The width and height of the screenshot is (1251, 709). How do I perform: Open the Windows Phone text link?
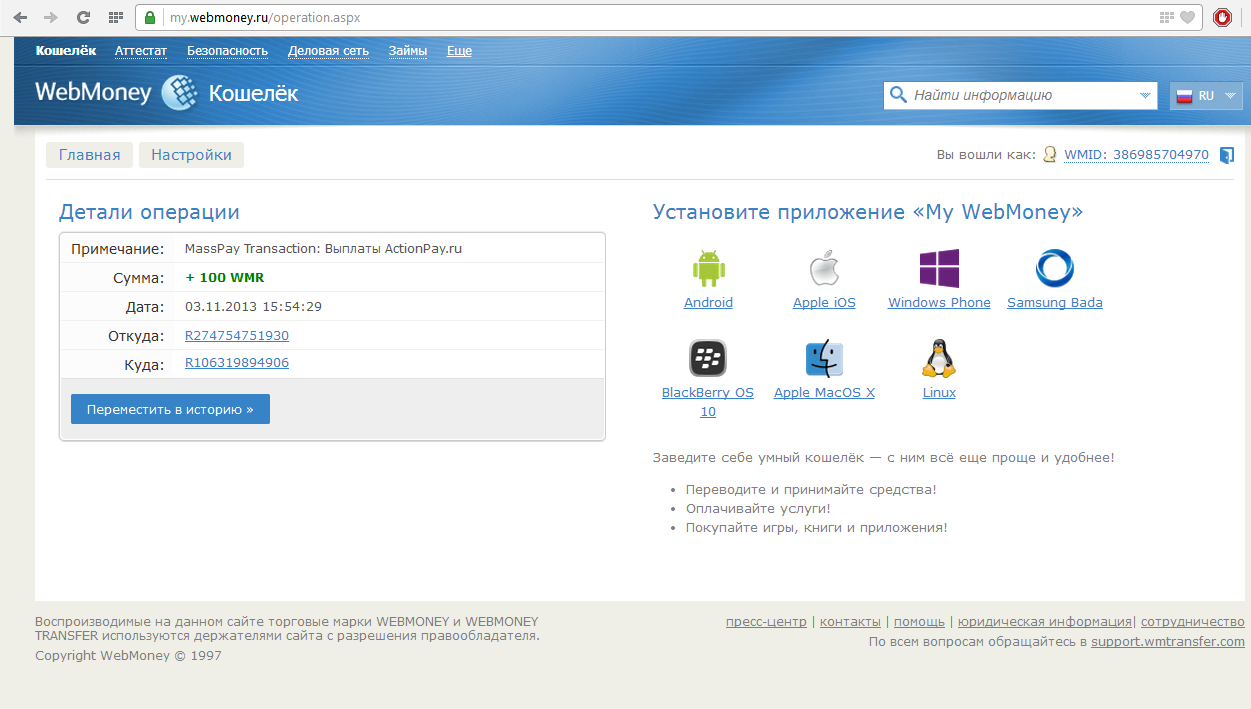939,303
